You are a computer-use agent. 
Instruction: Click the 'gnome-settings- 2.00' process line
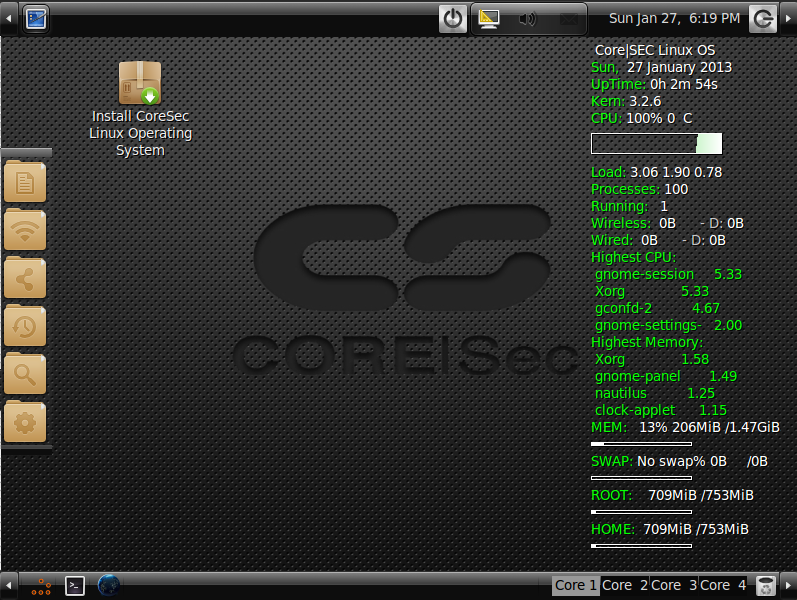coord(668,325)
